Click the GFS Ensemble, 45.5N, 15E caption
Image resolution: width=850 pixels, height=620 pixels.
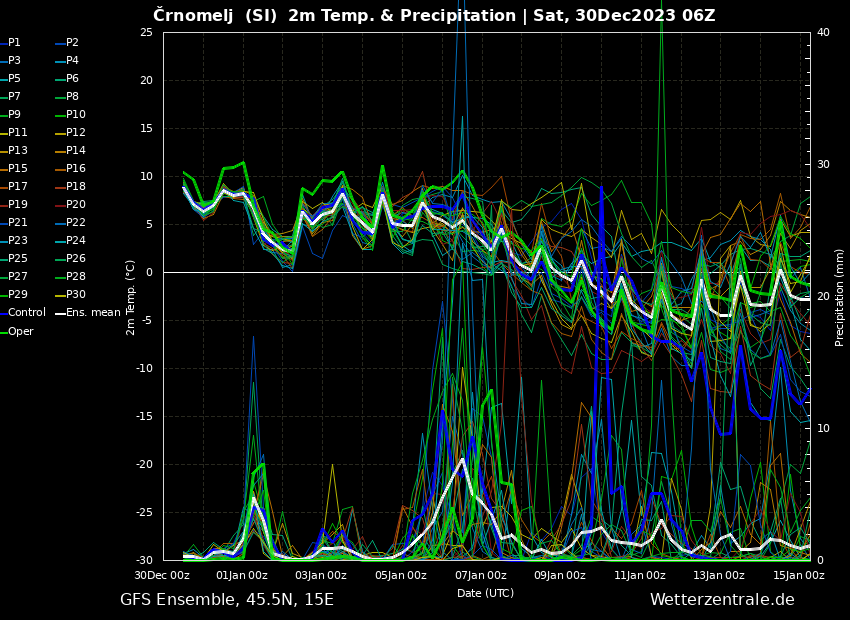click(227, 600)
